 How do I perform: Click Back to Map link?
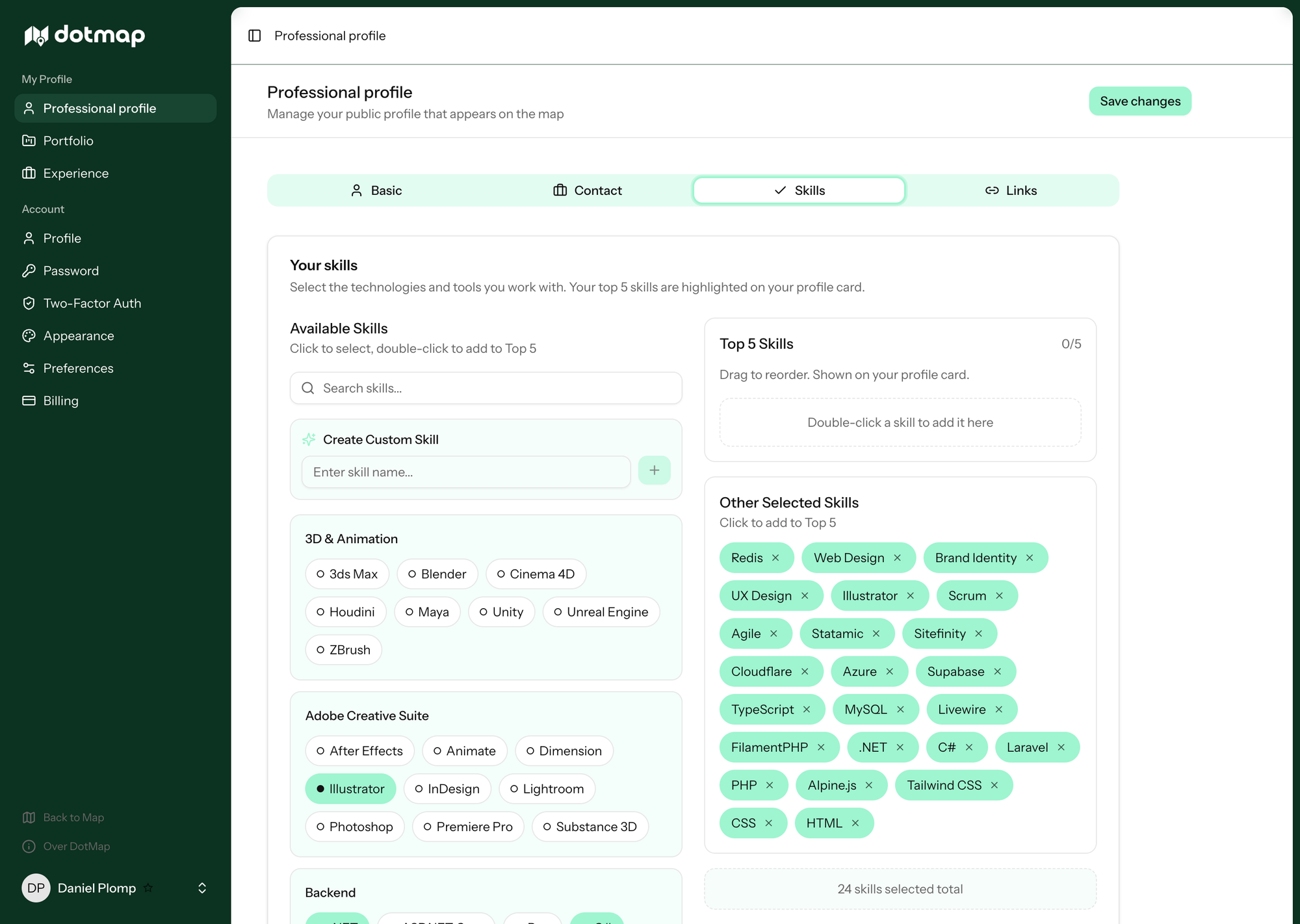pyautogui.click(x=73, y=817)
